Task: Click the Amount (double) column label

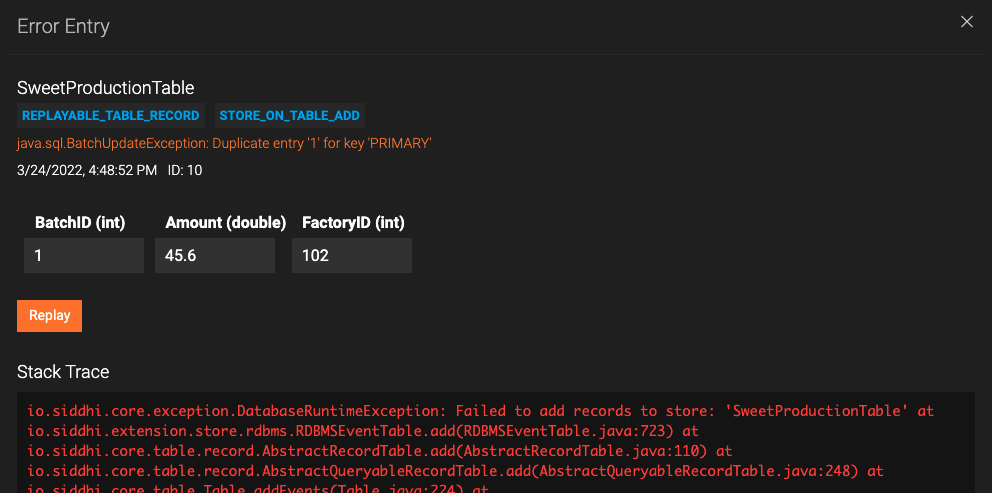Action: (226, 223)
